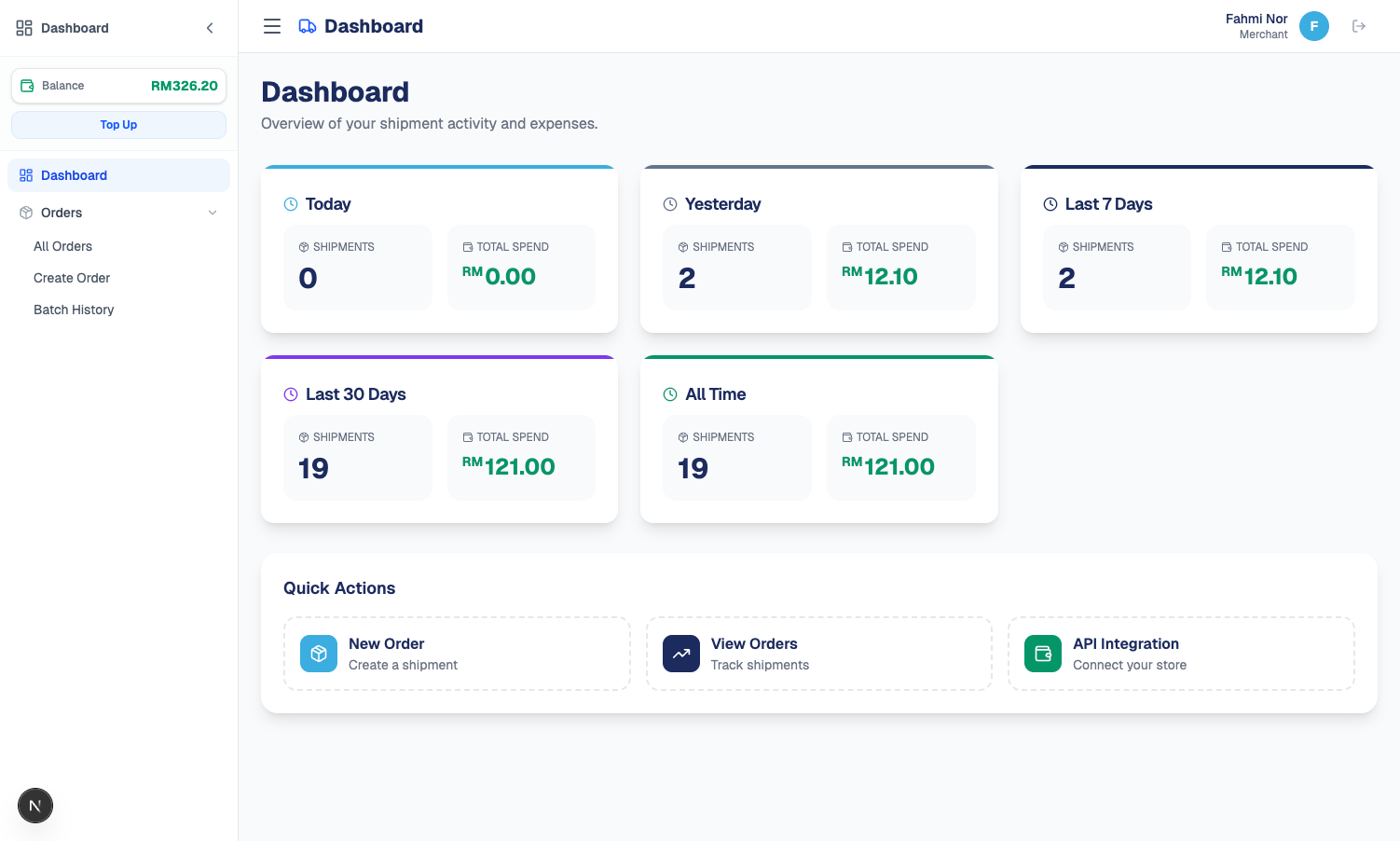
Task: Toggle the Orders section in the sidebar
Action: click(x=62, y=213)
